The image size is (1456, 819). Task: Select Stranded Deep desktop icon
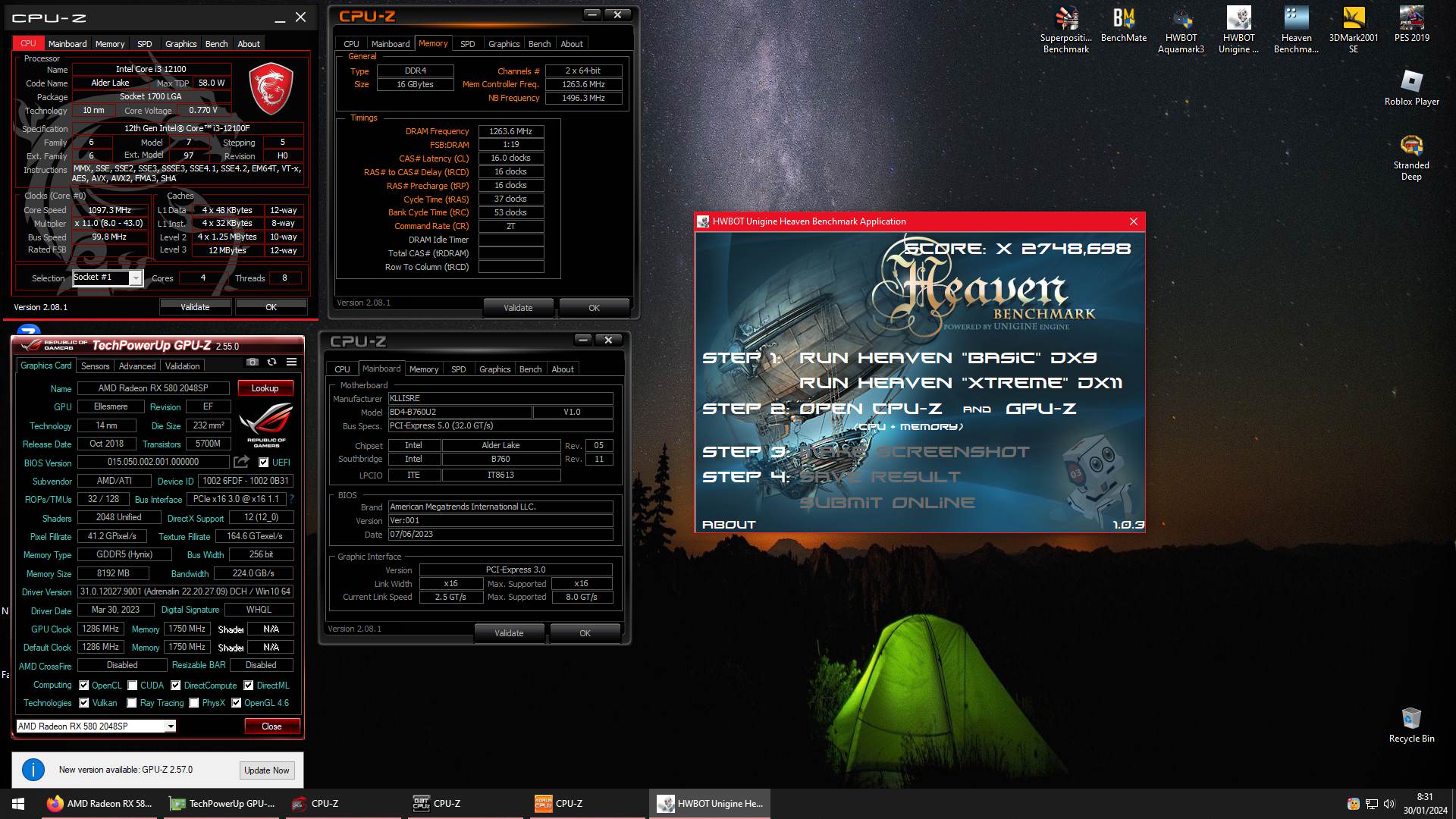(x=1411, y=158)
